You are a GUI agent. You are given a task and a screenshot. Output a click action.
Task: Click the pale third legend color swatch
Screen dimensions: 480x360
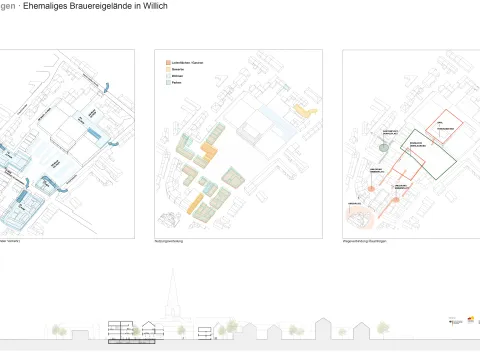pos(168,76)
